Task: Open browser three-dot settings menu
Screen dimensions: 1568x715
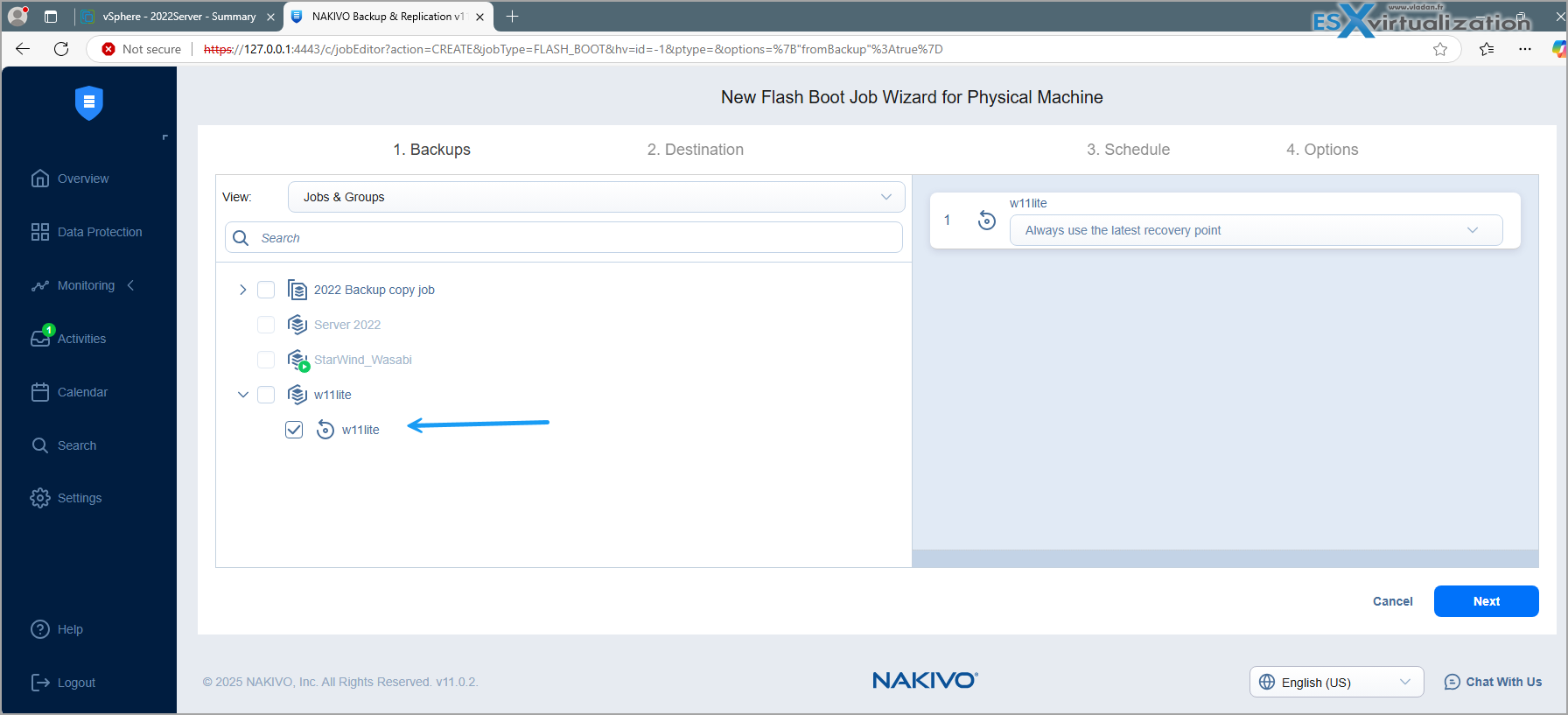Action: 1525,49
